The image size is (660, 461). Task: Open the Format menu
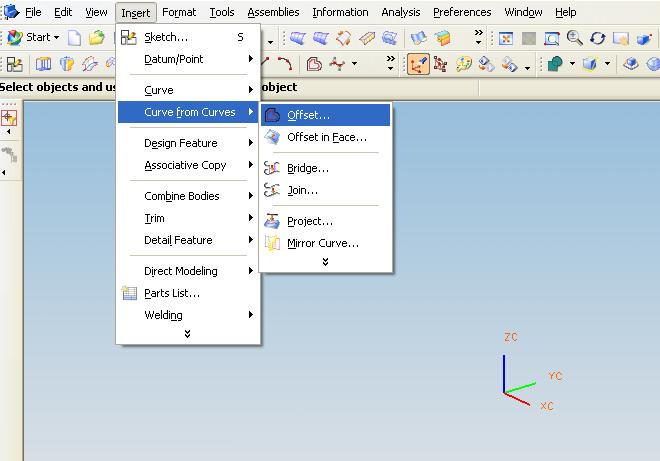(x=179, y=13)
